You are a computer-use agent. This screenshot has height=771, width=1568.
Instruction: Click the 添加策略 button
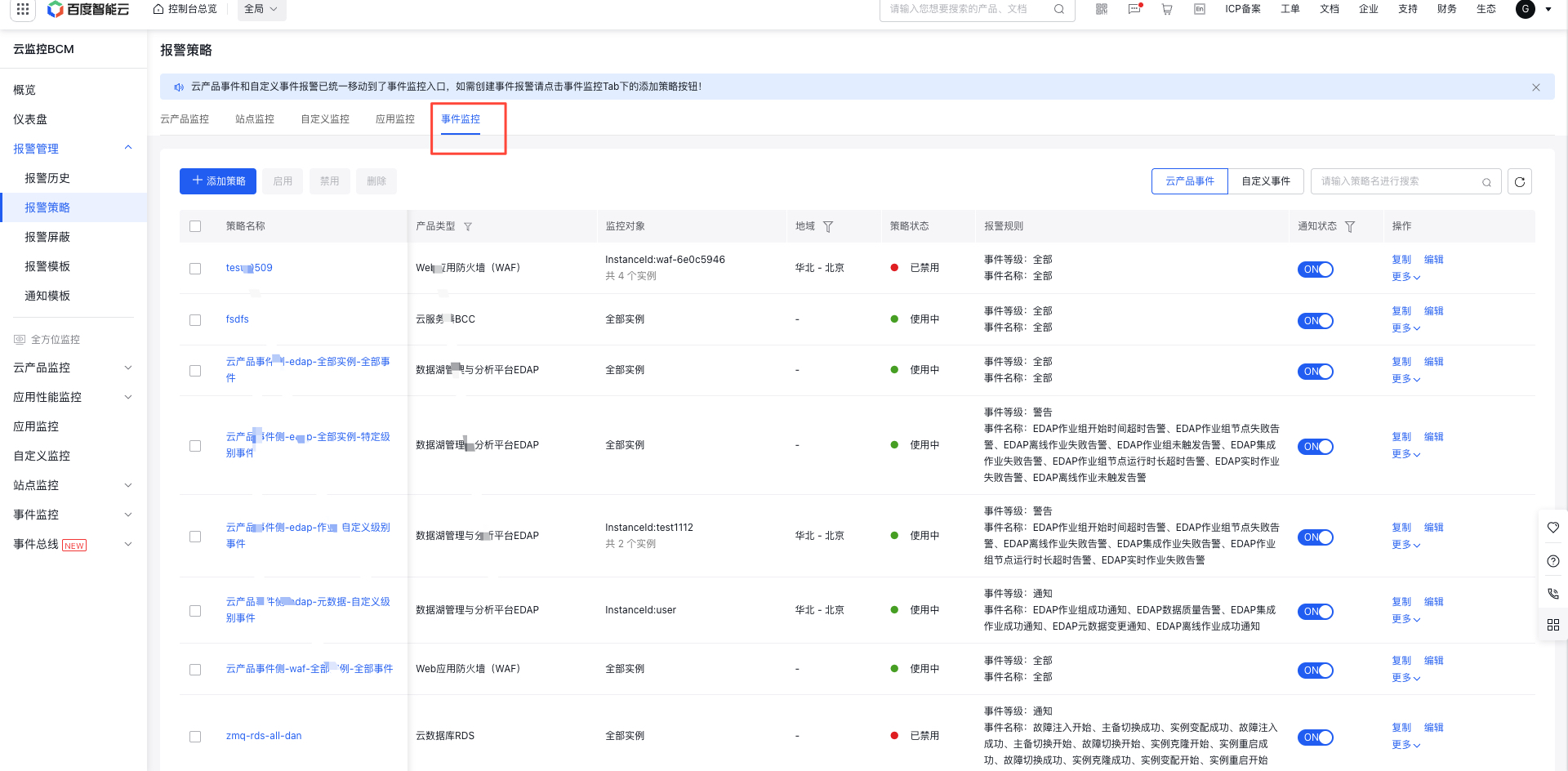click(218, 181)
